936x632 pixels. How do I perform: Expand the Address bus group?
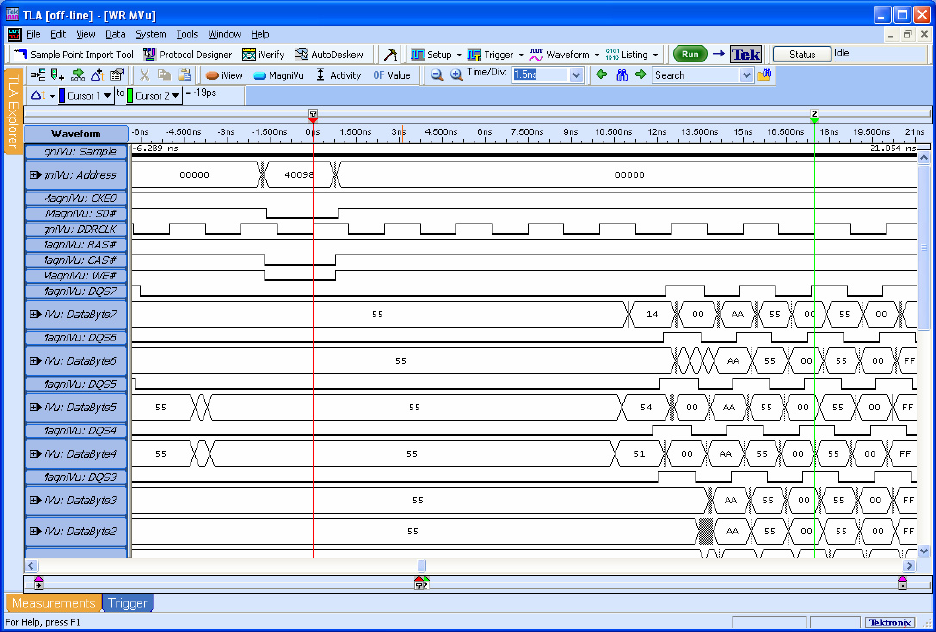pos(35,175)
